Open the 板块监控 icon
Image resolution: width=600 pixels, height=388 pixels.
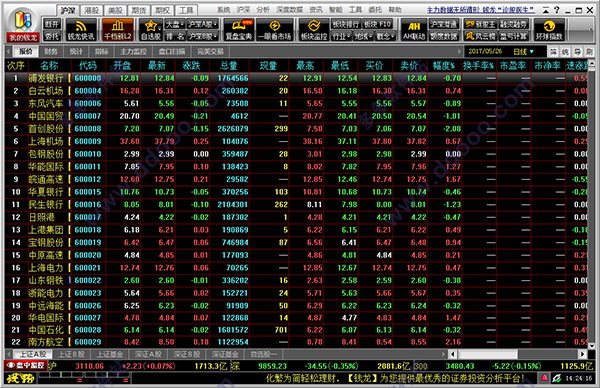(x=314, y=30)
